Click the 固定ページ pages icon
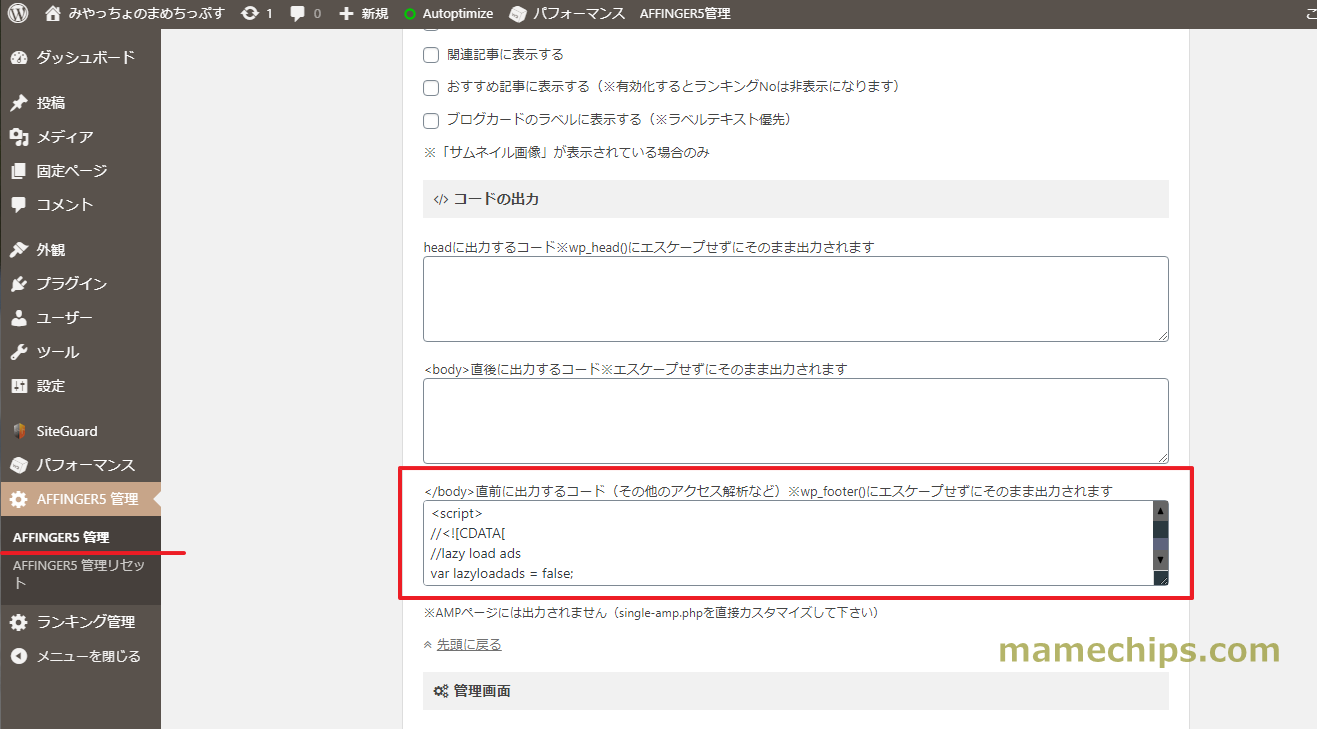The image size is (1317, 729). pos(19,171)
